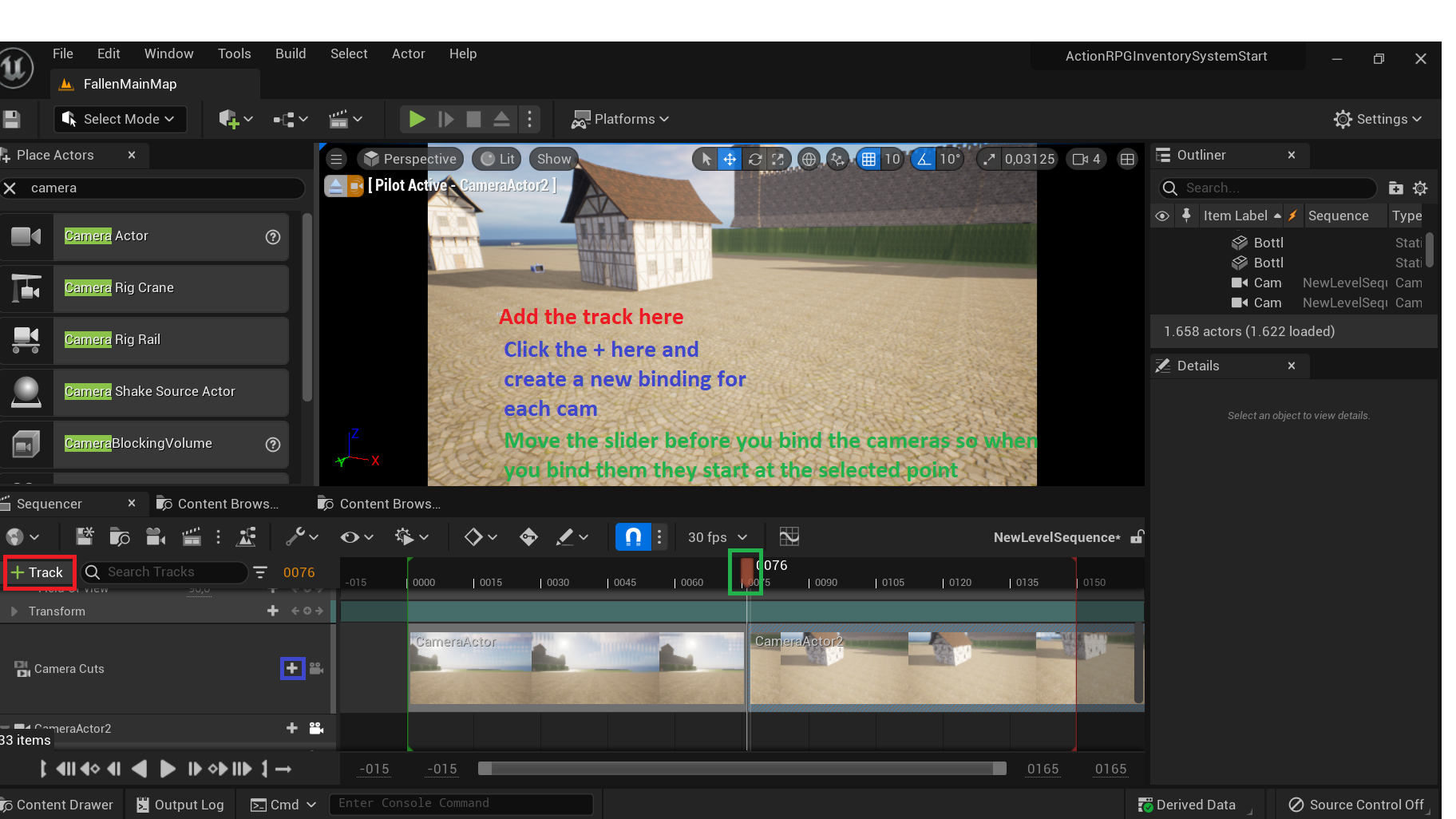Open the viewport layout grid icon

coord(1127,159)
